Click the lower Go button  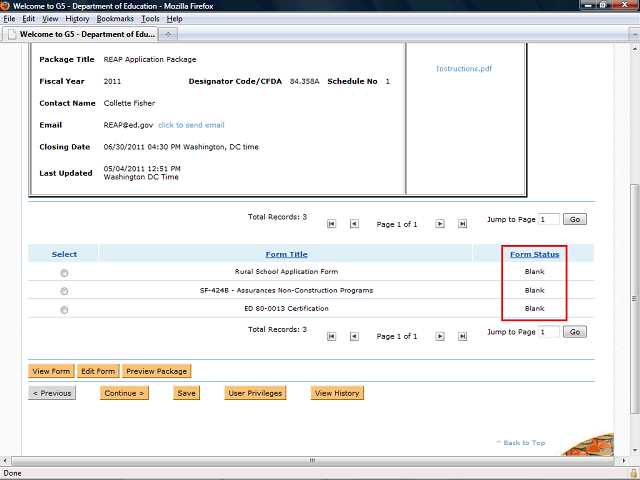coord(575,332)
